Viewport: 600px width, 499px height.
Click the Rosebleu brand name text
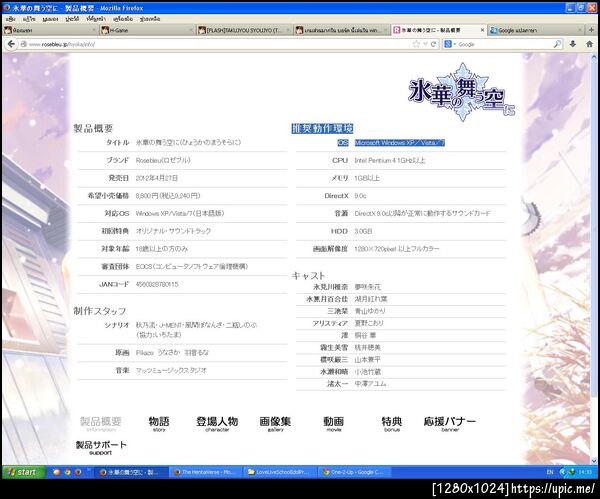(x=163, y=160)
